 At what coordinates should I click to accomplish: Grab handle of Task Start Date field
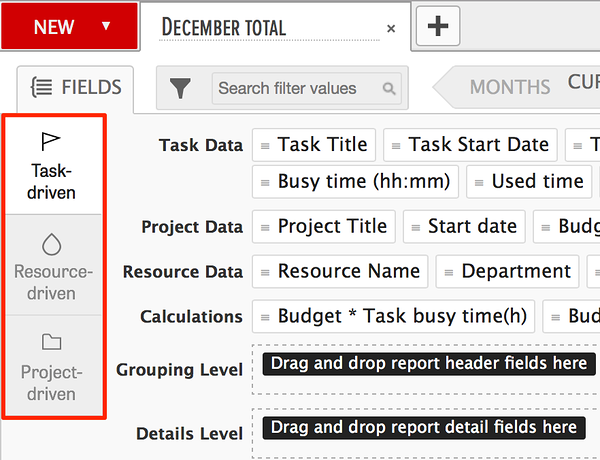396,146
